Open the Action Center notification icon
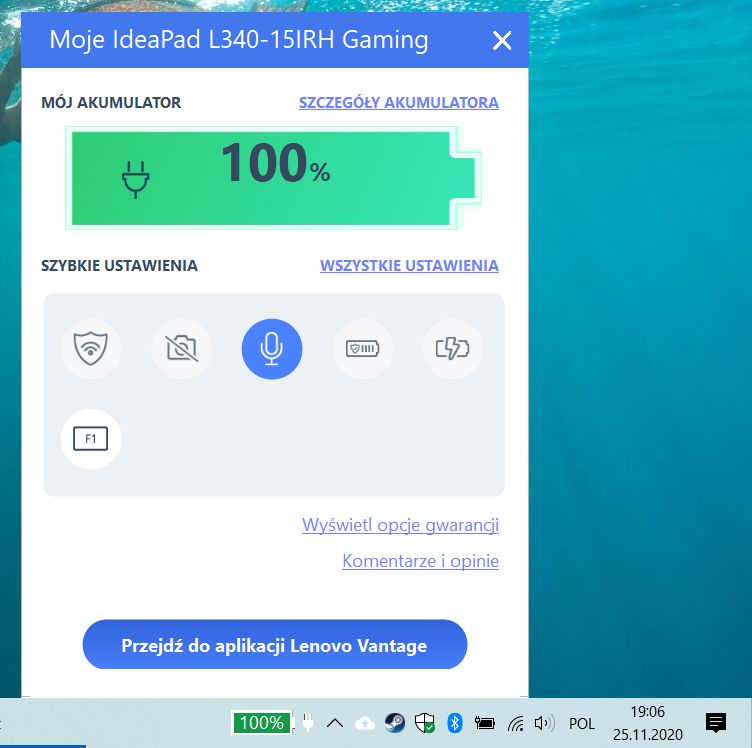 tap(716, 723)
